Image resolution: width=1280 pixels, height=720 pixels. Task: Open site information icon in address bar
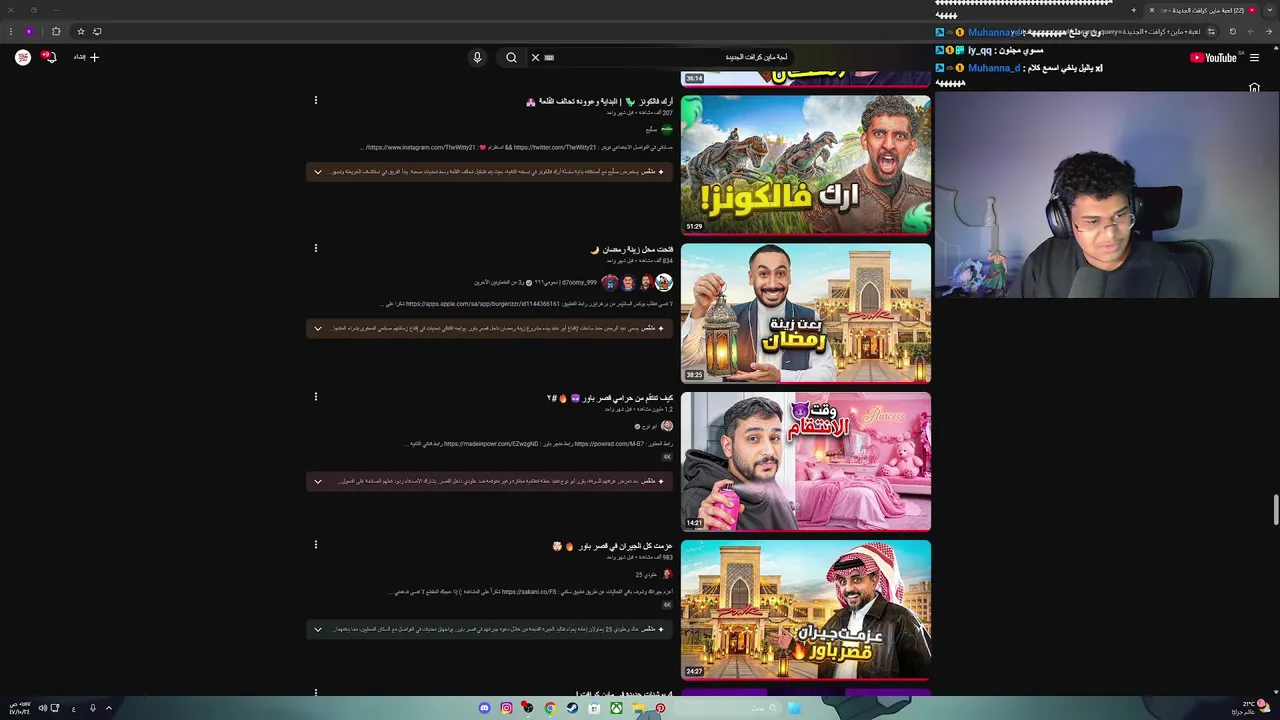[1211, 31]
